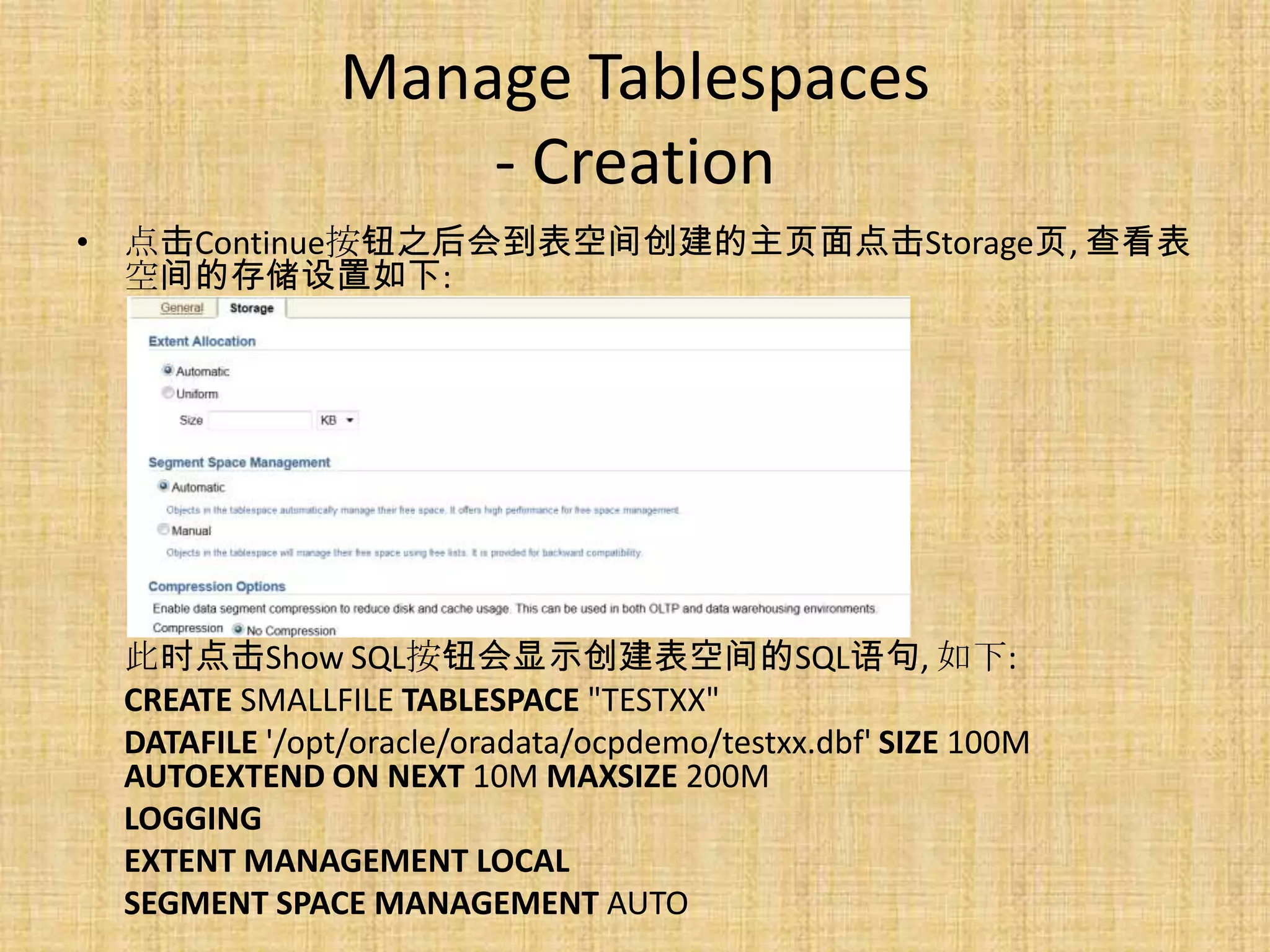Select the Storage tab
Viewport: 1270px width, 952px height.
[251, 308]
